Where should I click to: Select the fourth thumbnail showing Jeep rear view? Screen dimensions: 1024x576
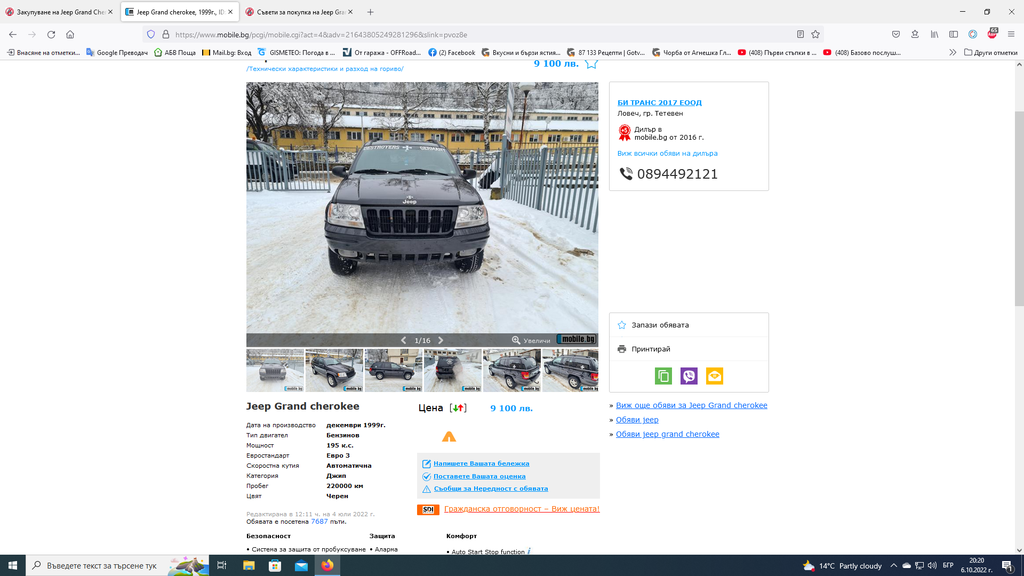453,370
